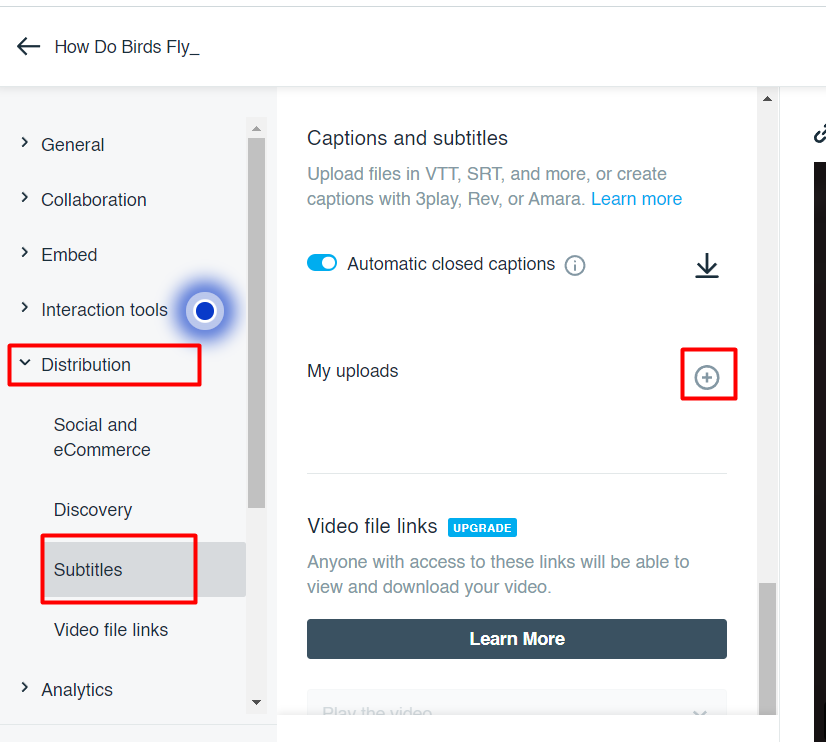The image size is (826, 742).
Task: Open the Learn more captions link
Action: click(636, 199)
